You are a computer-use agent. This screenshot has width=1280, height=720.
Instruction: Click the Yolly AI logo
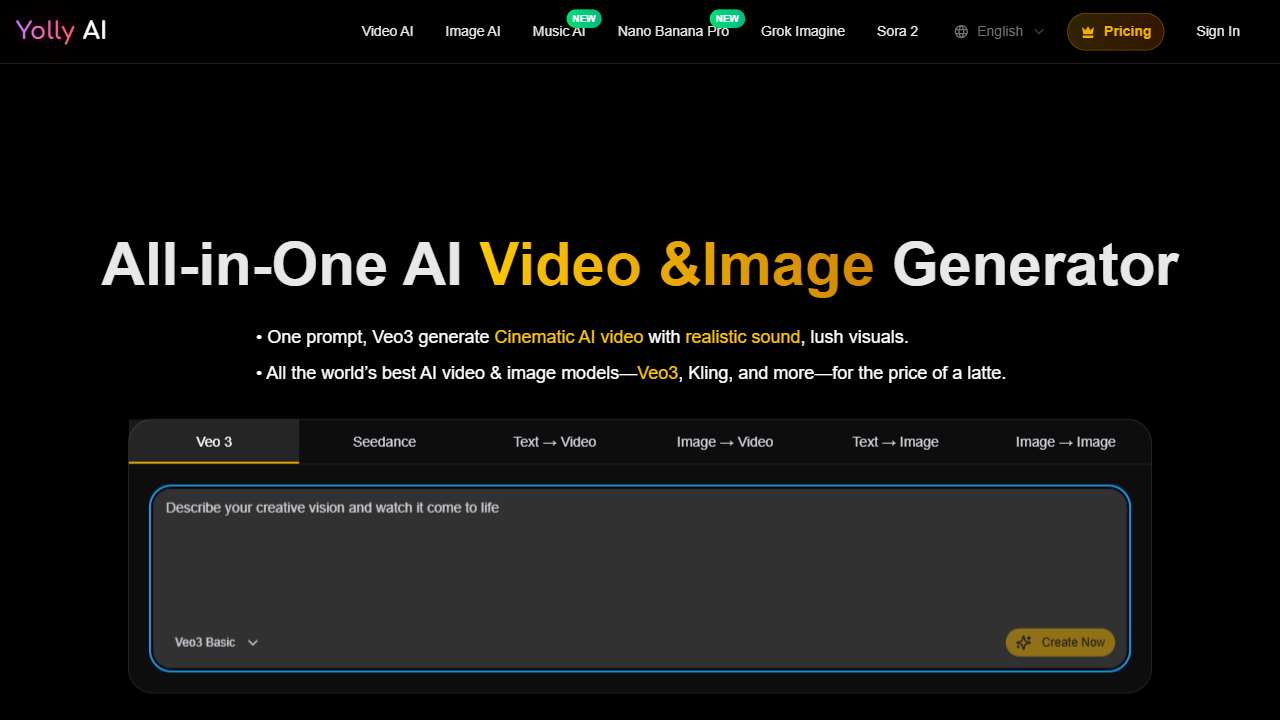point(61,31)
